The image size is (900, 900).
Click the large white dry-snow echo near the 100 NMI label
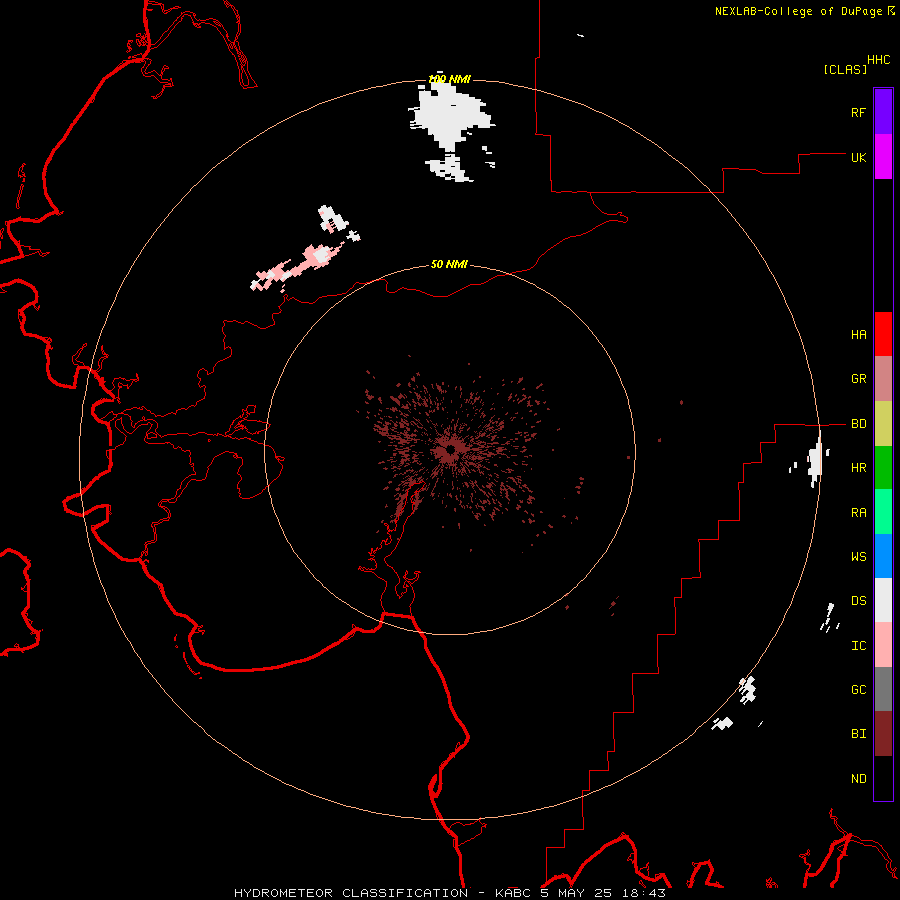pos(451,118)
